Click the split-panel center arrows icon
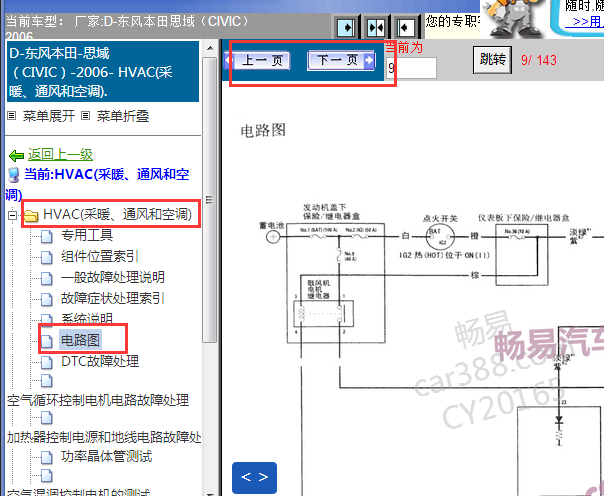Viewport: 604px width, 496px height. [376, 27]
